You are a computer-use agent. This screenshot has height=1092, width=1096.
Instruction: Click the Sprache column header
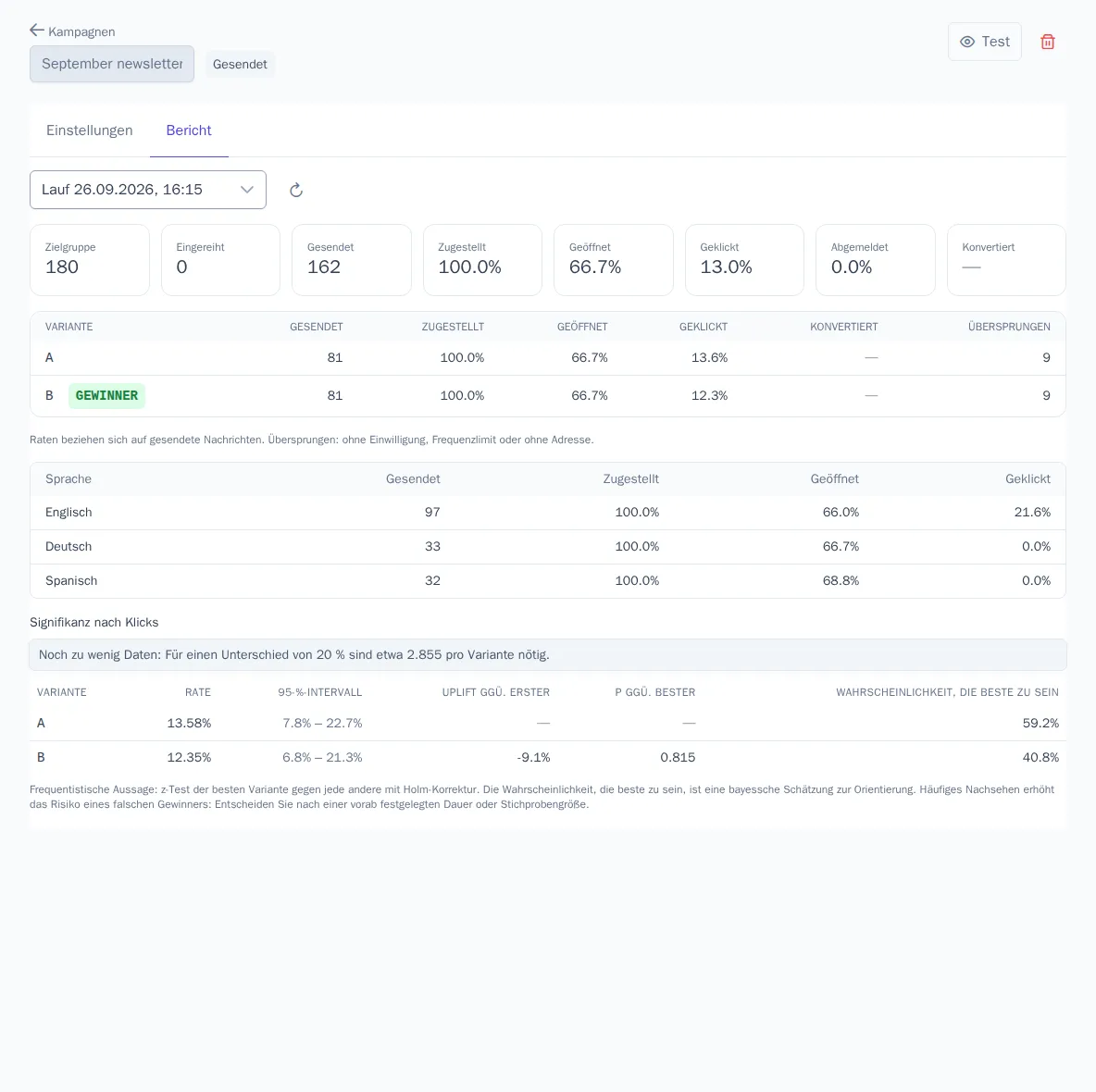coord(68,478)
